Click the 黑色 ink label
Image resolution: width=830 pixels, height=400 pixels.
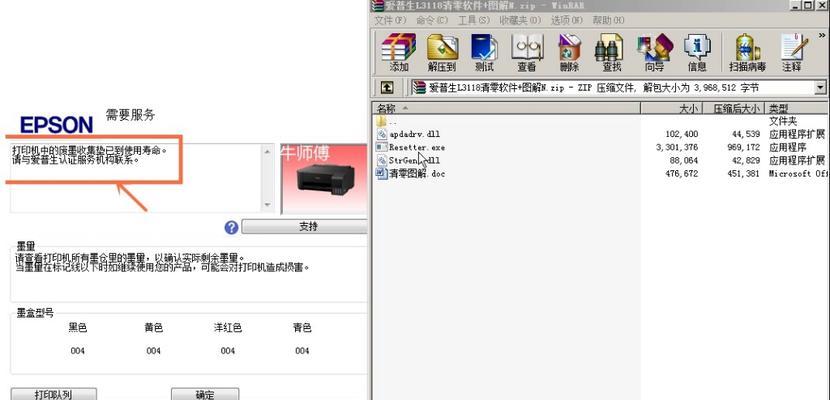[77, 328]
